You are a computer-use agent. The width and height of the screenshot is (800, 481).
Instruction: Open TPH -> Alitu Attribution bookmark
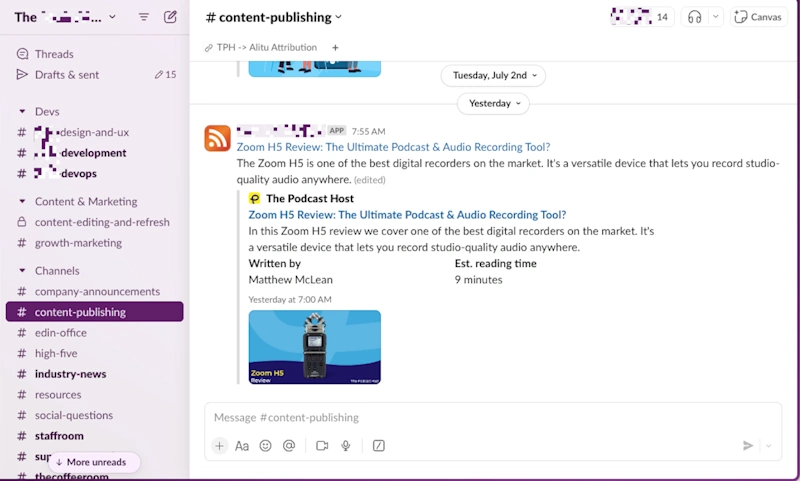261,47
